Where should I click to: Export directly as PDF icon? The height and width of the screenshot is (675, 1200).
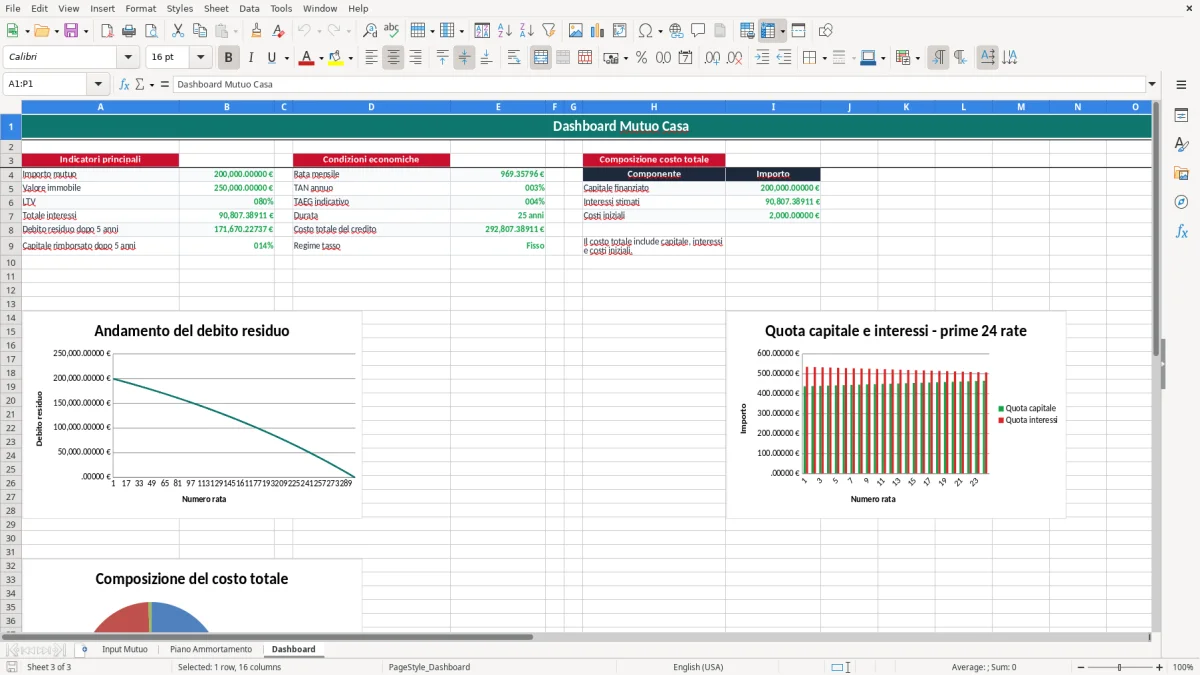[x=107, y=31]
